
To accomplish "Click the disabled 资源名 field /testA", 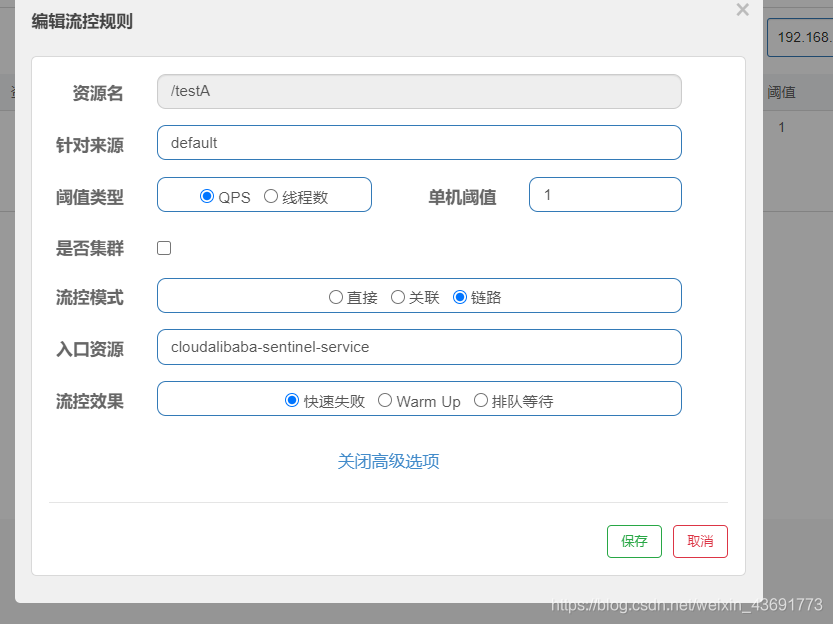I will [x=419, y=91].
